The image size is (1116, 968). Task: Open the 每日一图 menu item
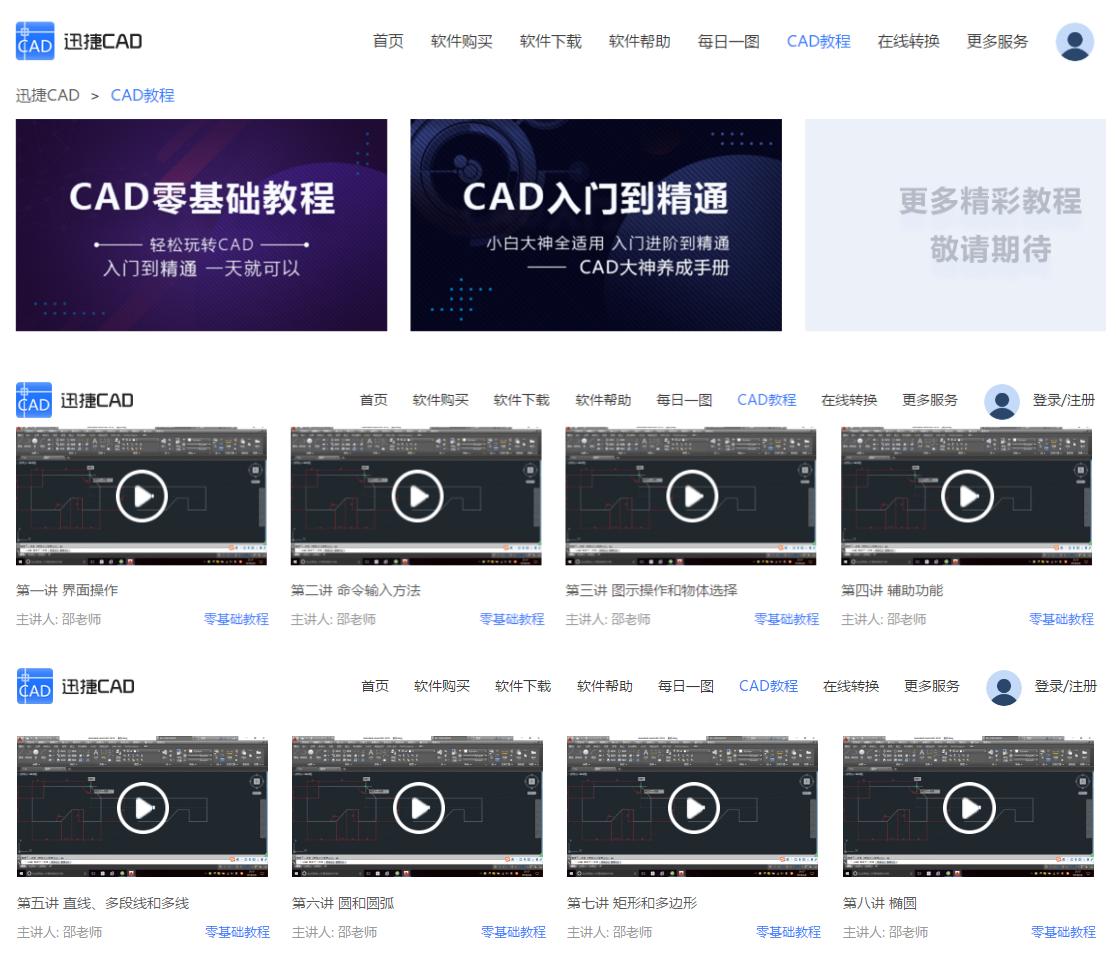pos(728,42)
